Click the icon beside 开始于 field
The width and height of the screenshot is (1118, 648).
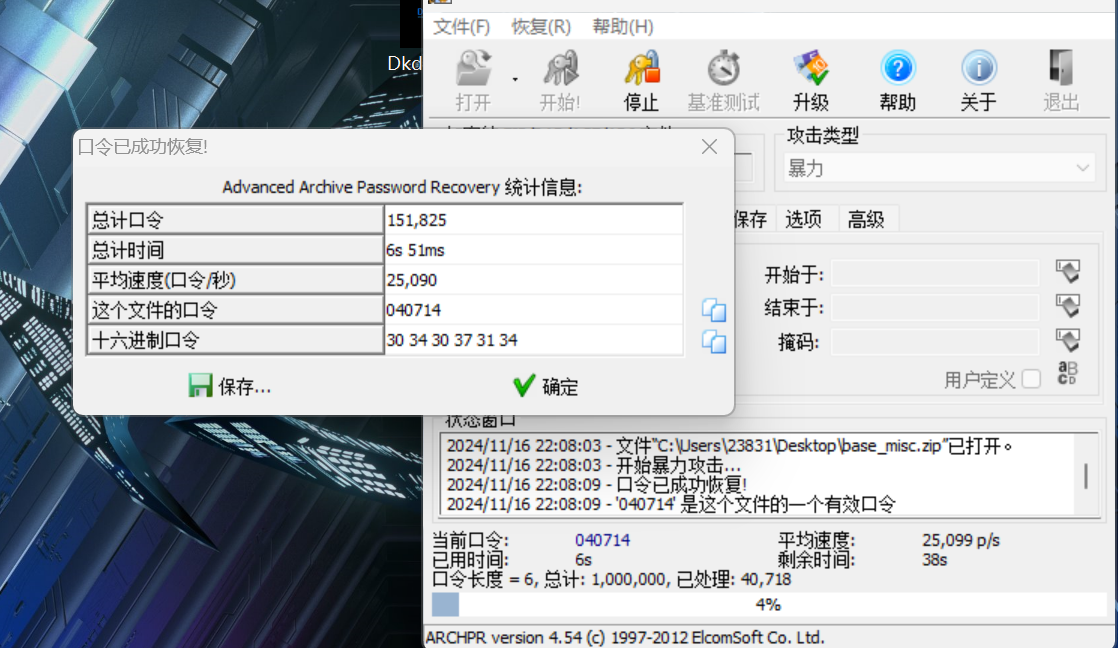point(1067,271)
